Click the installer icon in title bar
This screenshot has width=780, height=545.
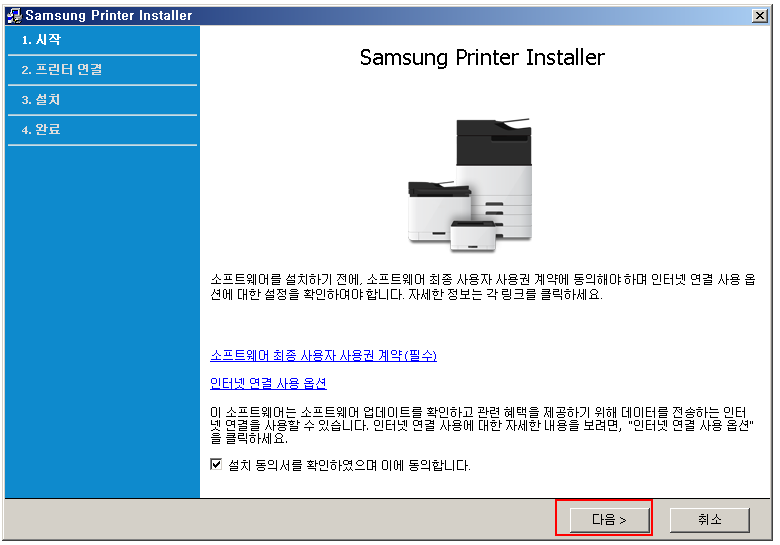pos(14,15)
